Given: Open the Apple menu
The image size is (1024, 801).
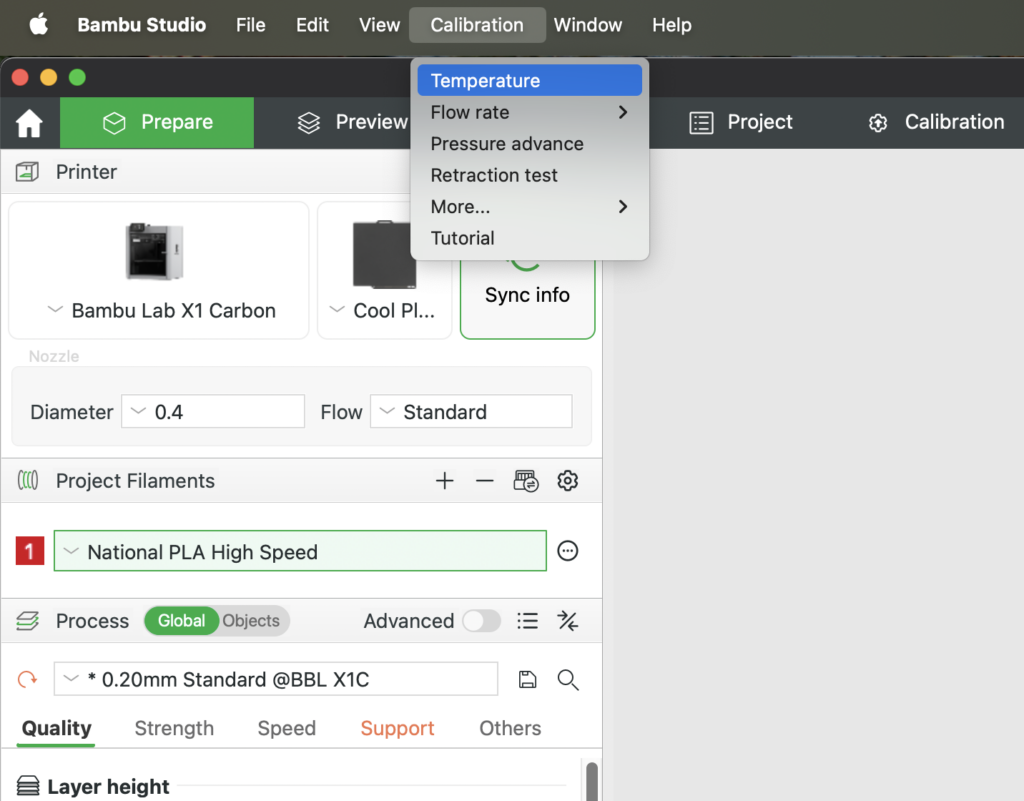Looking at the screenshot, I should pyautogui.click(x=39, y=25).
